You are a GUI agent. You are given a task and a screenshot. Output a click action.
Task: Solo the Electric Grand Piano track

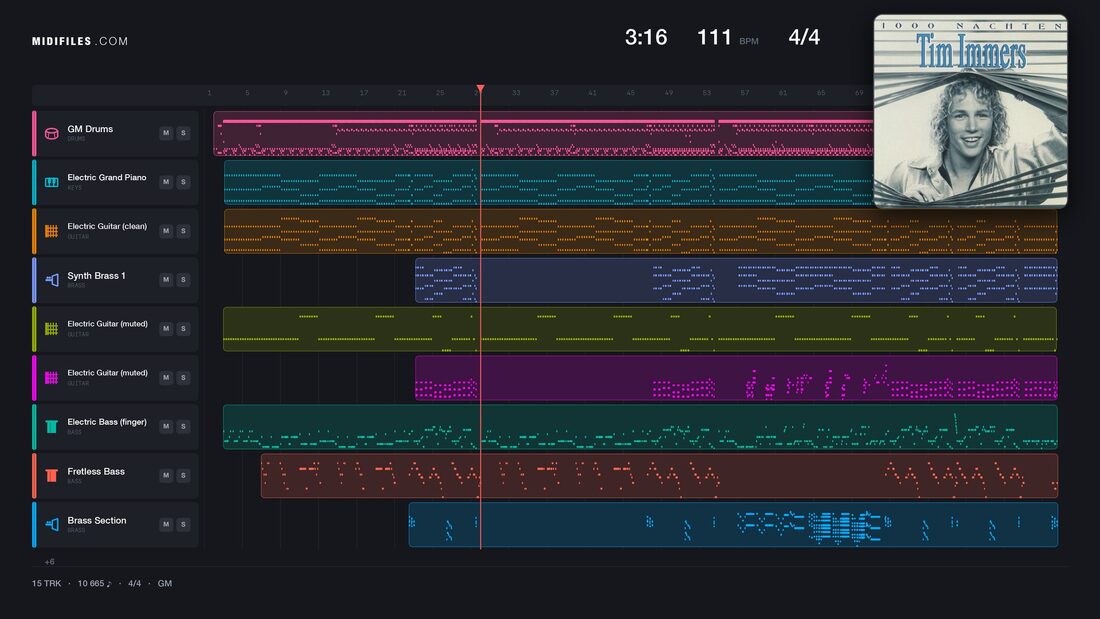pos(183,182)
